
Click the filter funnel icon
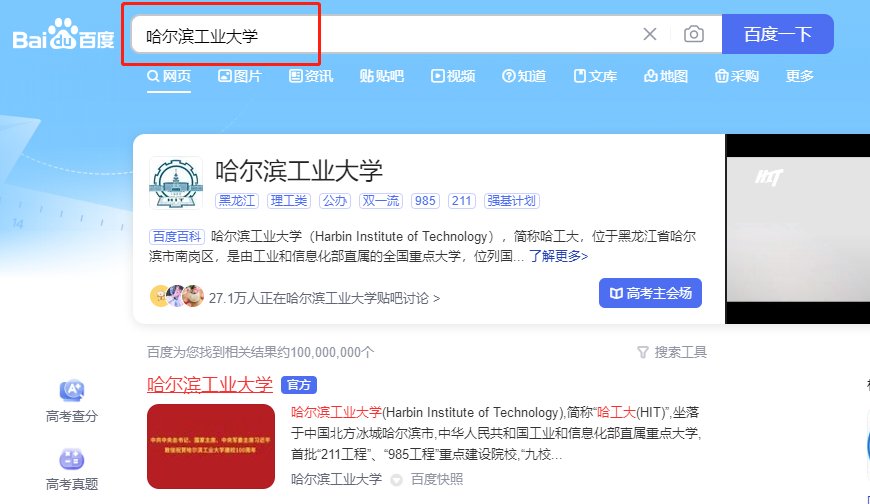coord(643,352)
